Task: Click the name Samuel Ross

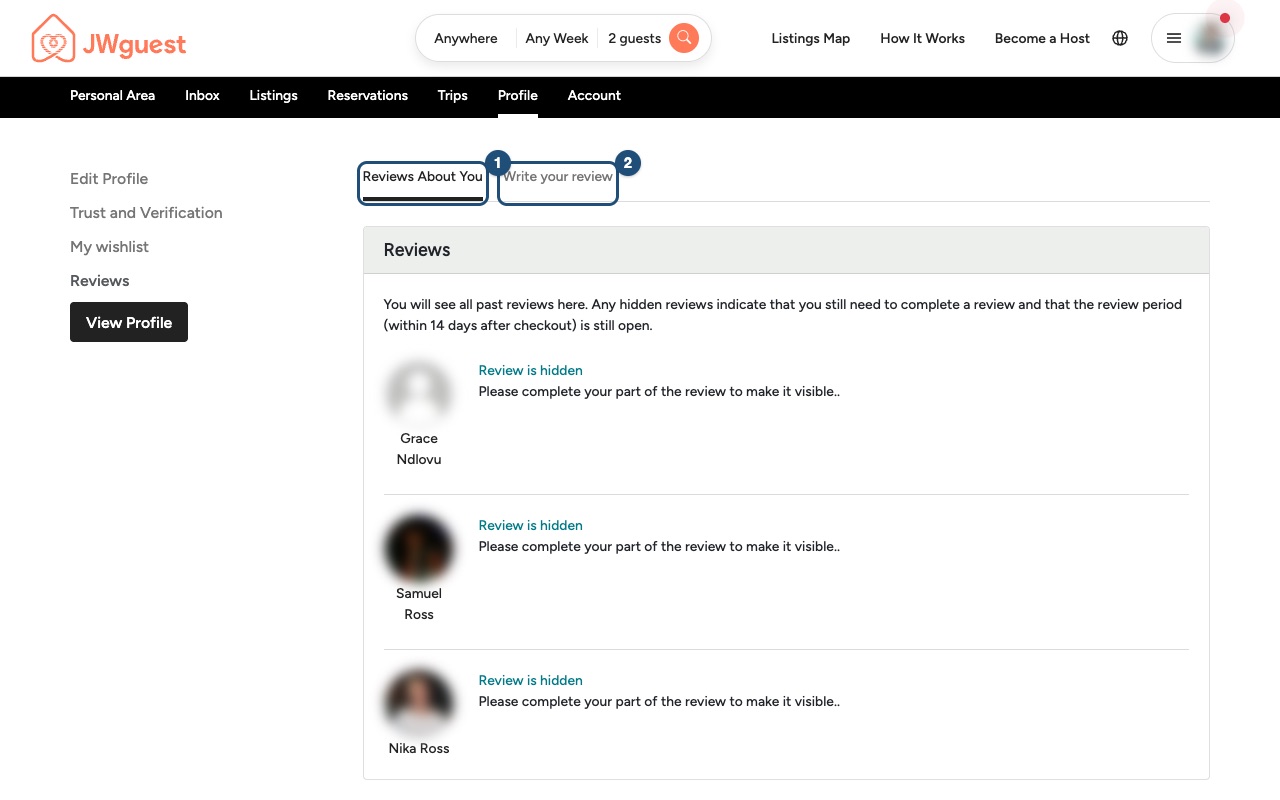Action: [419, 604]
